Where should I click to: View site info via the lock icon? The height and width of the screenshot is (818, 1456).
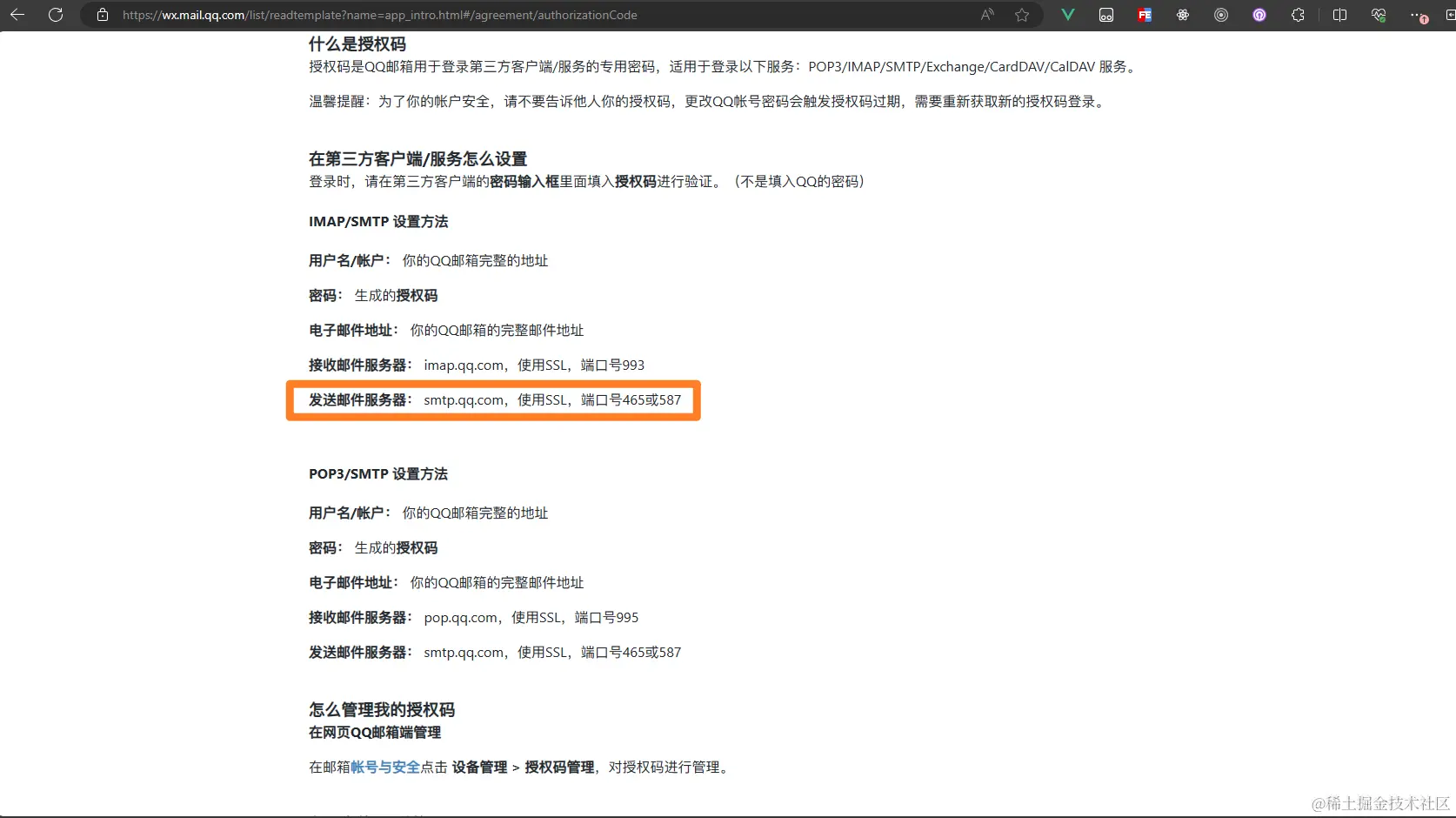point(103,15)
